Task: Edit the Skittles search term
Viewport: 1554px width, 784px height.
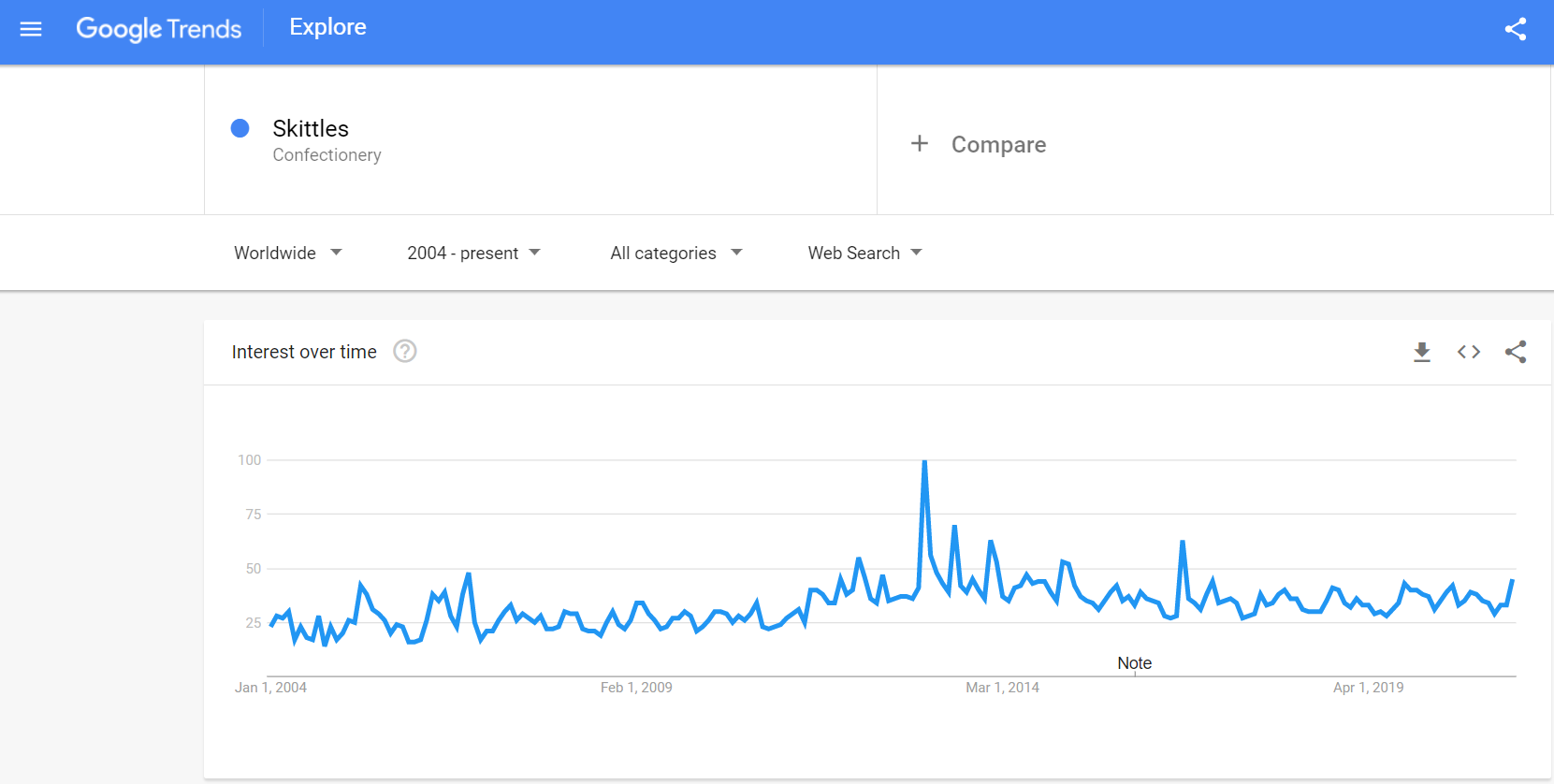Action: (311, 128)
